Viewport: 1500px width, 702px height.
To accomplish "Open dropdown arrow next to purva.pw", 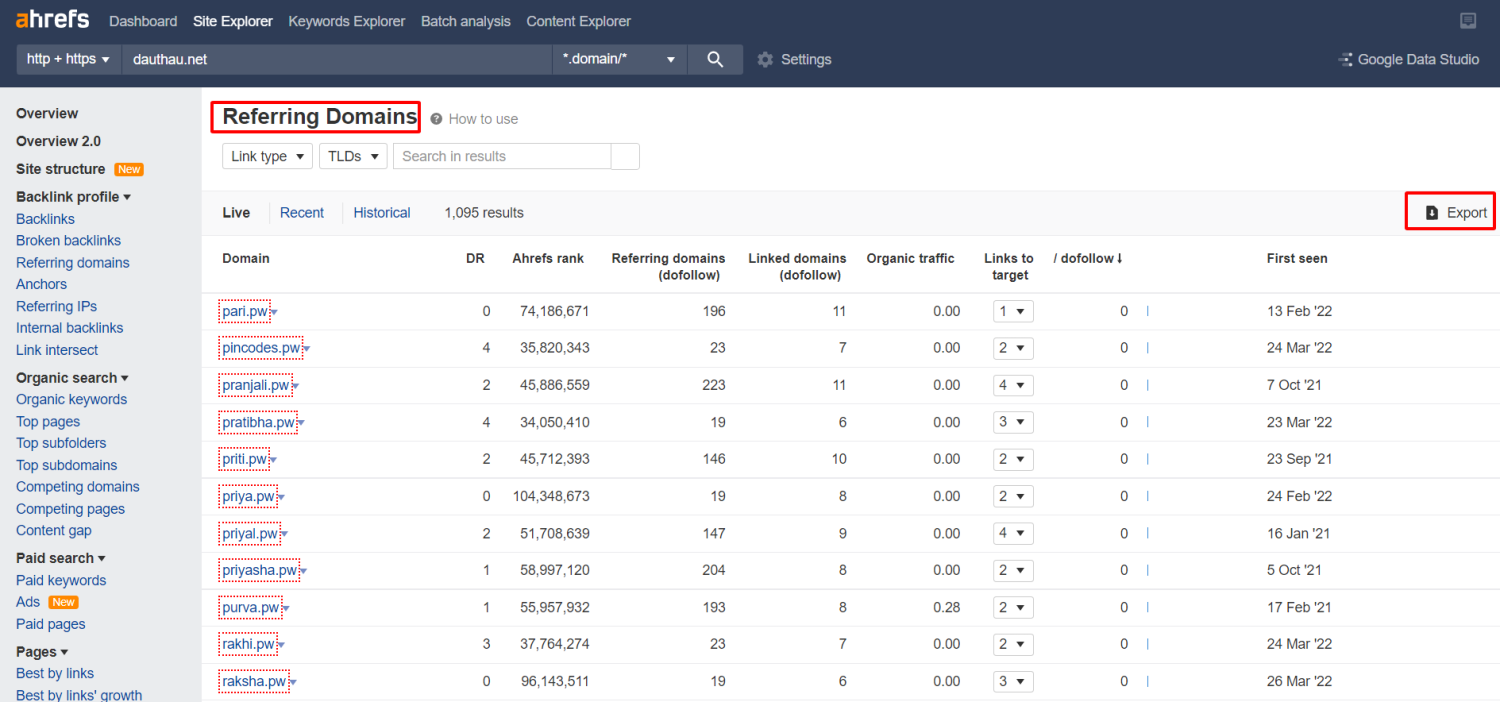I will point(286,609).
